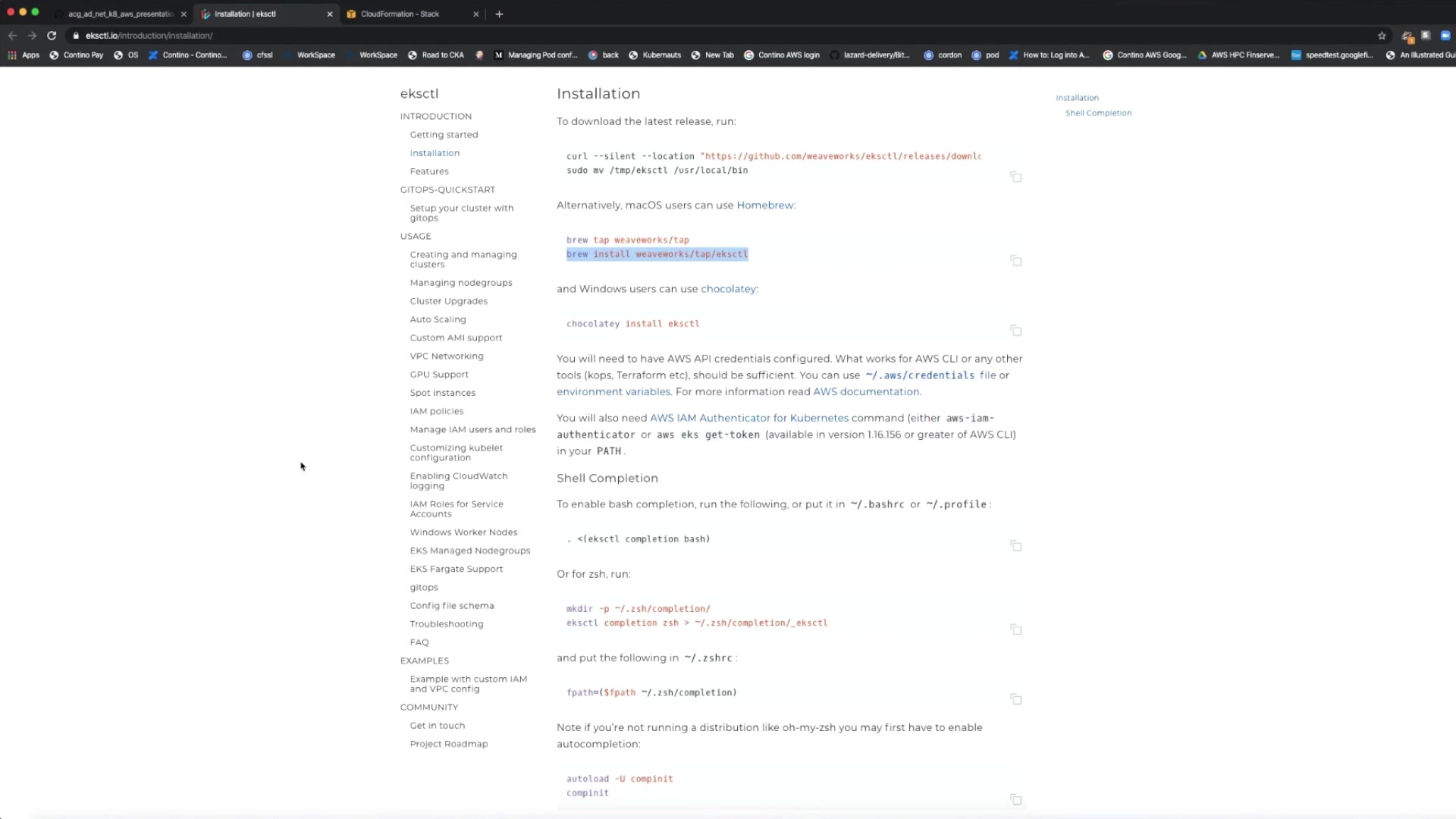The height and width of the screenshot is (819, 1456).
Task: Switch to the CloudFormation - Stack tab
Action: click(x=400, y=14)
